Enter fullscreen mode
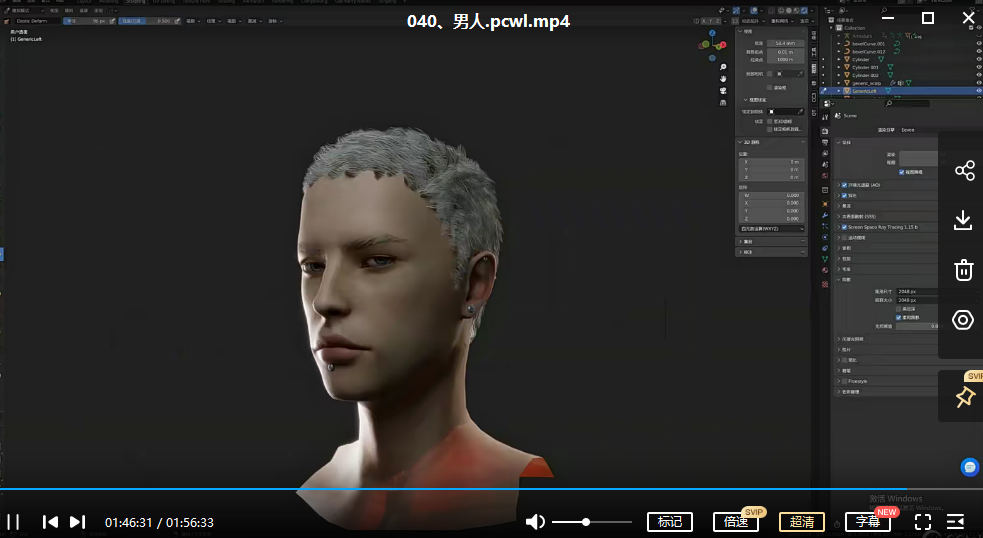The width and height of the screenshot is (983, 538). coord(923,522)
